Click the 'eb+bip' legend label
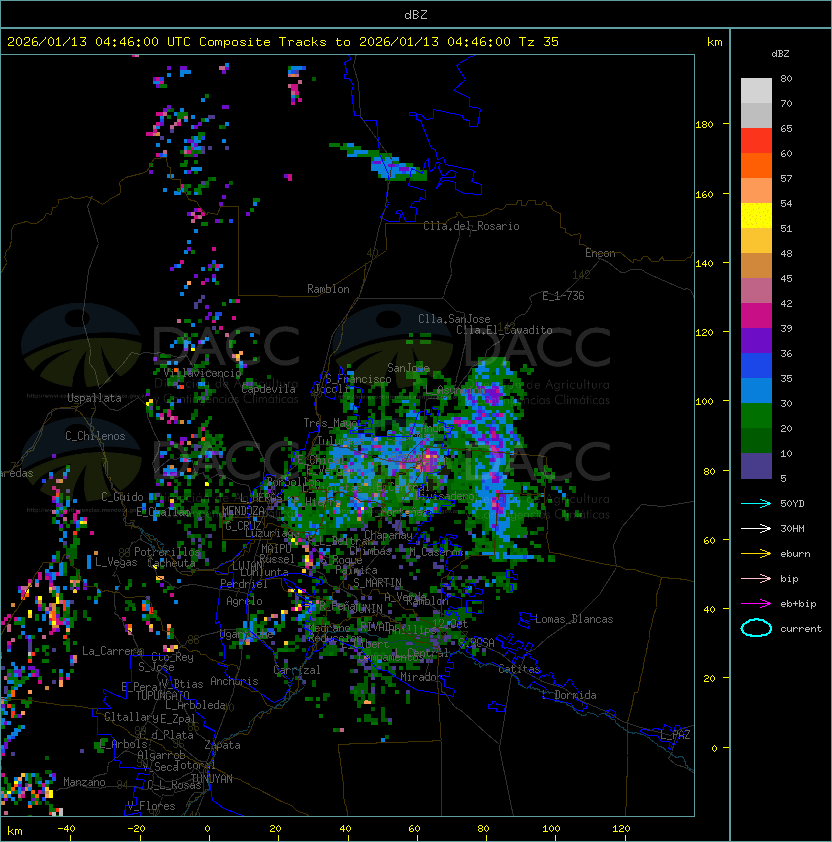The height and width of the screenshot is (842, 832). [798, 604]
